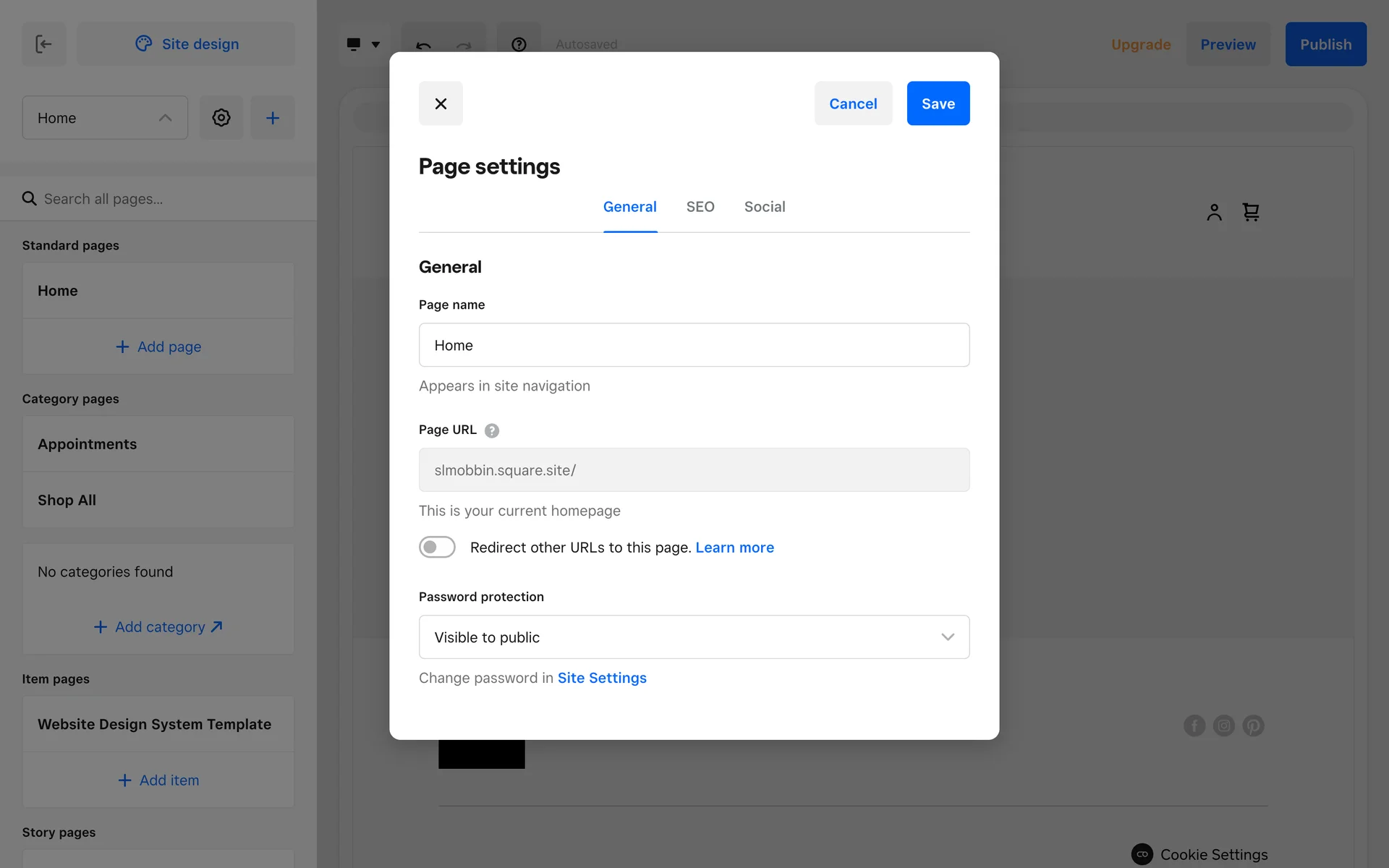Screen dimensions: 1389x868
Task: Open the Password protection dropdown
Action: (x=694, y=637)
